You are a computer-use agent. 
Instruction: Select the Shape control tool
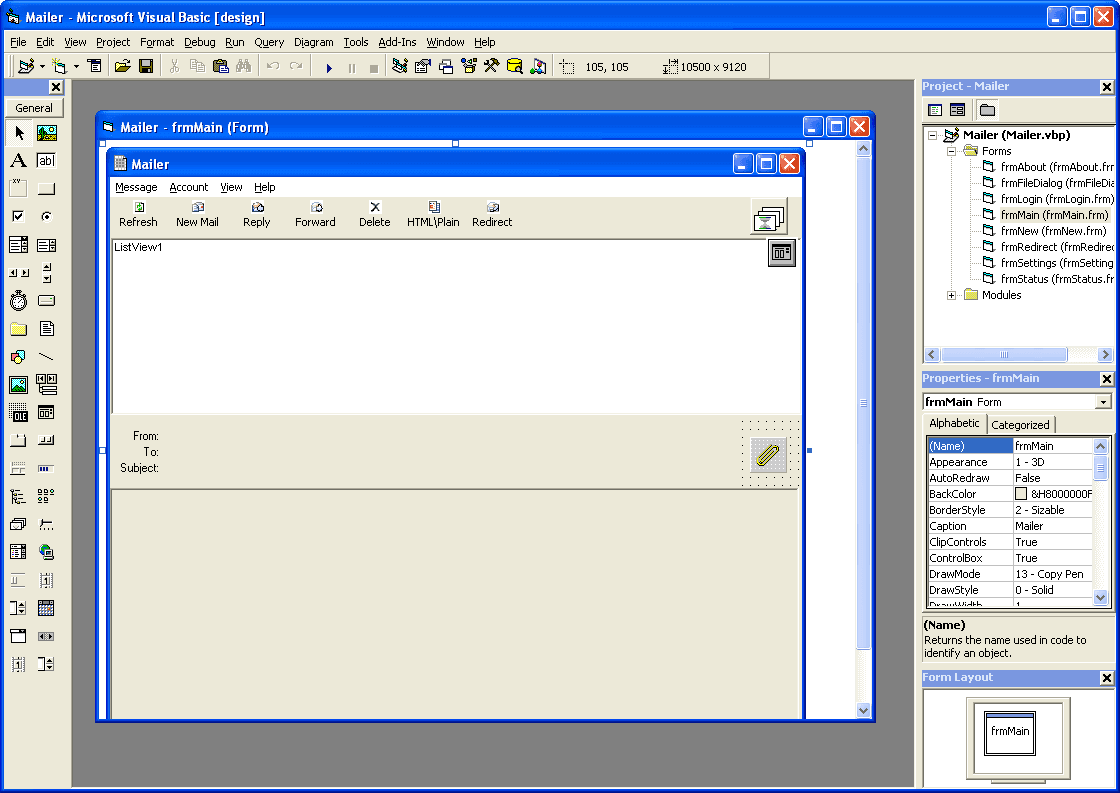tap(19, 356)
